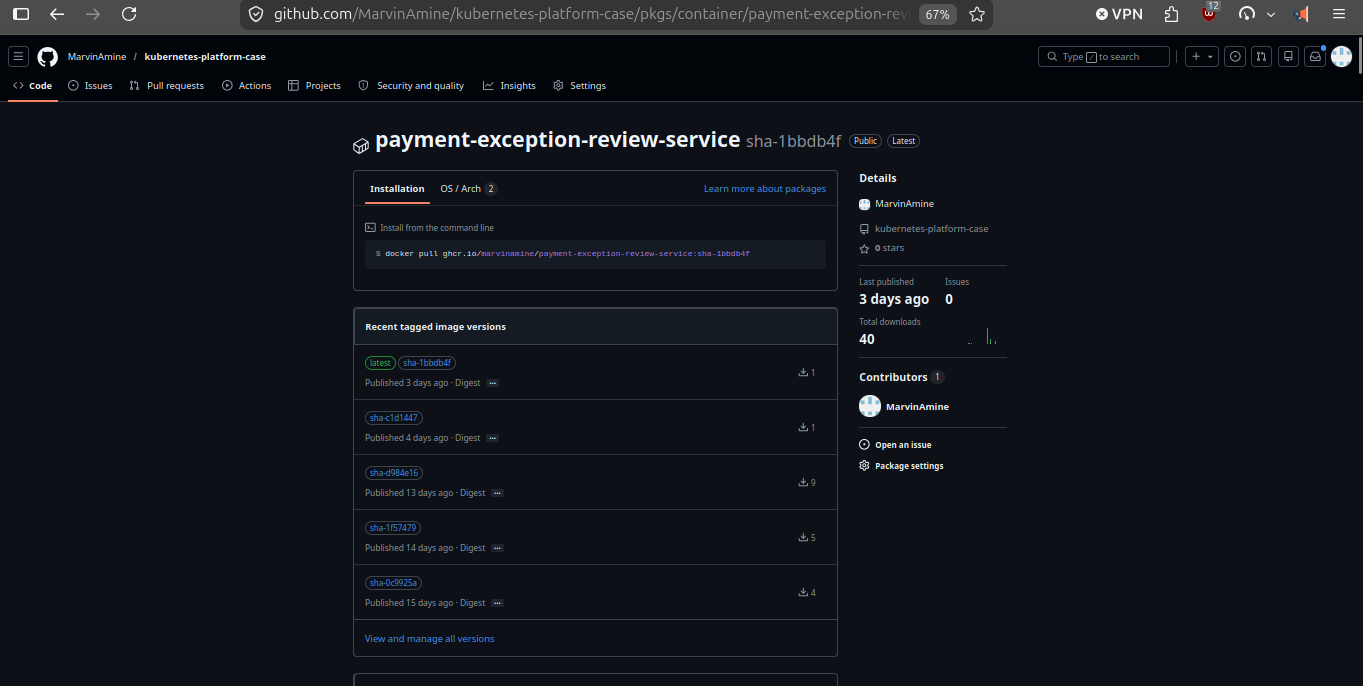Screen dimensions: 1363x686
Task: Open the sha-c1d1447 tag
Action: pos(394,418)
